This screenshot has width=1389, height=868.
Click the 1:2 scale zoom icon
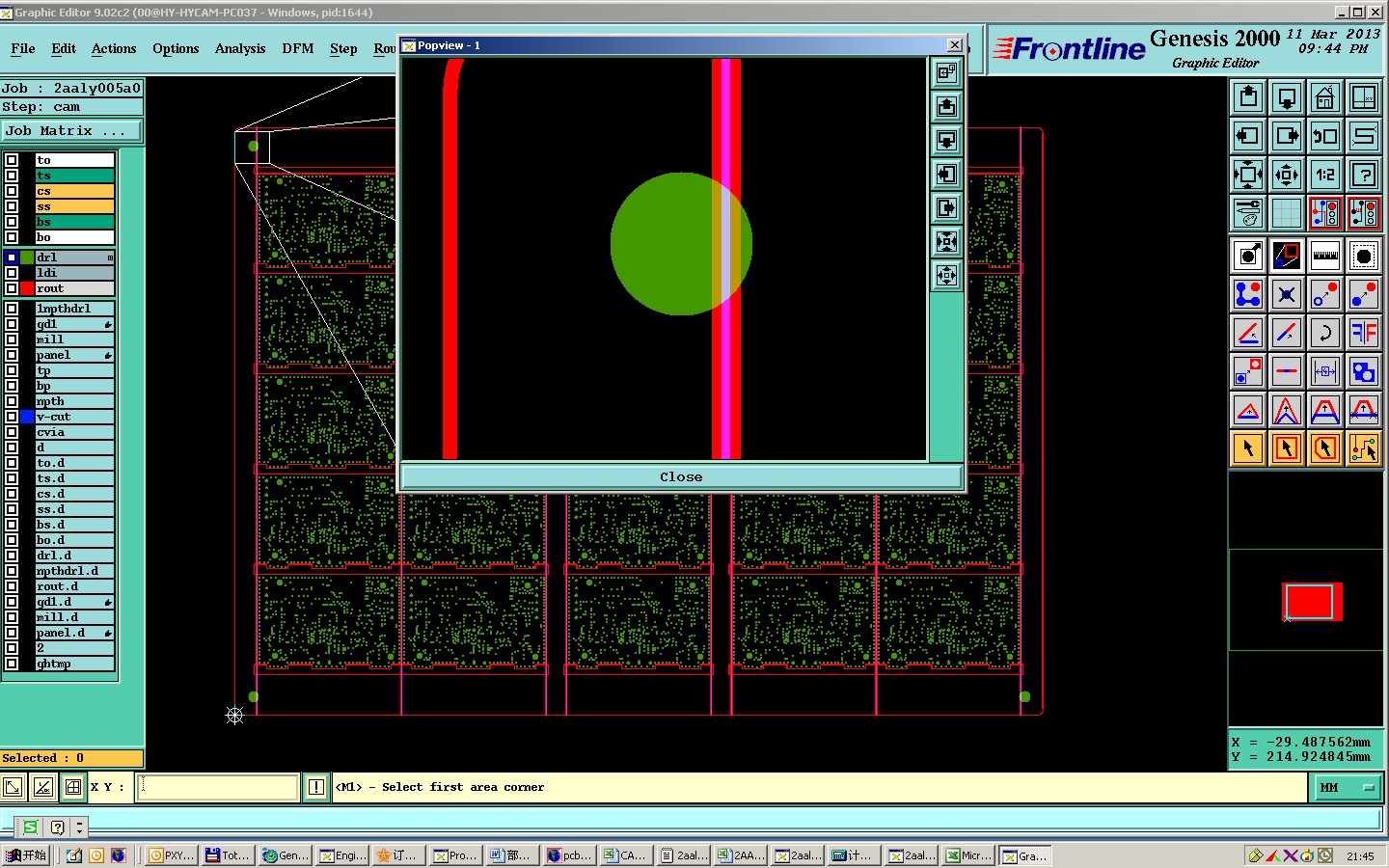tap(1325, 175)
